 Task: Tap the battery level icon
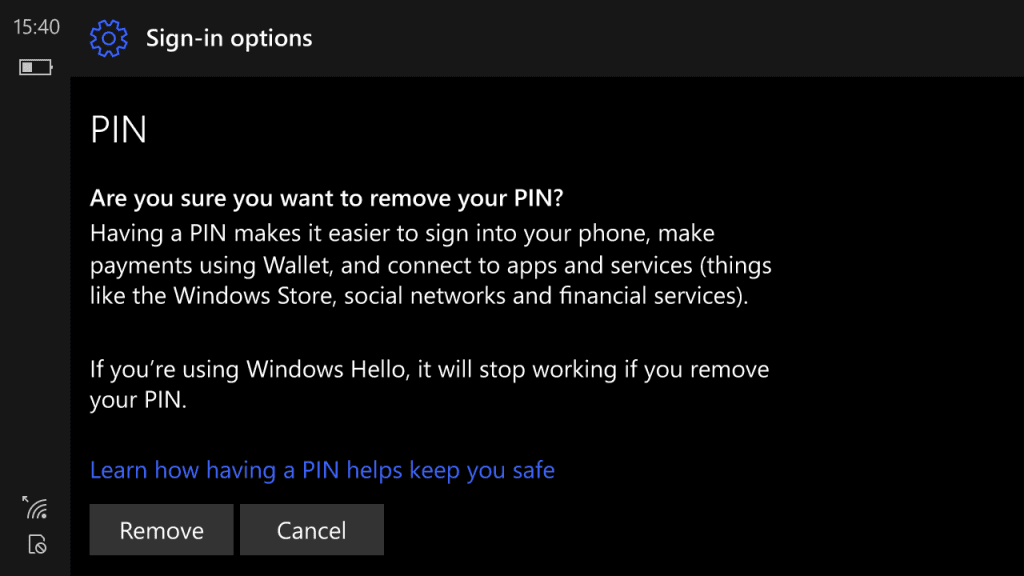(35, 67)
